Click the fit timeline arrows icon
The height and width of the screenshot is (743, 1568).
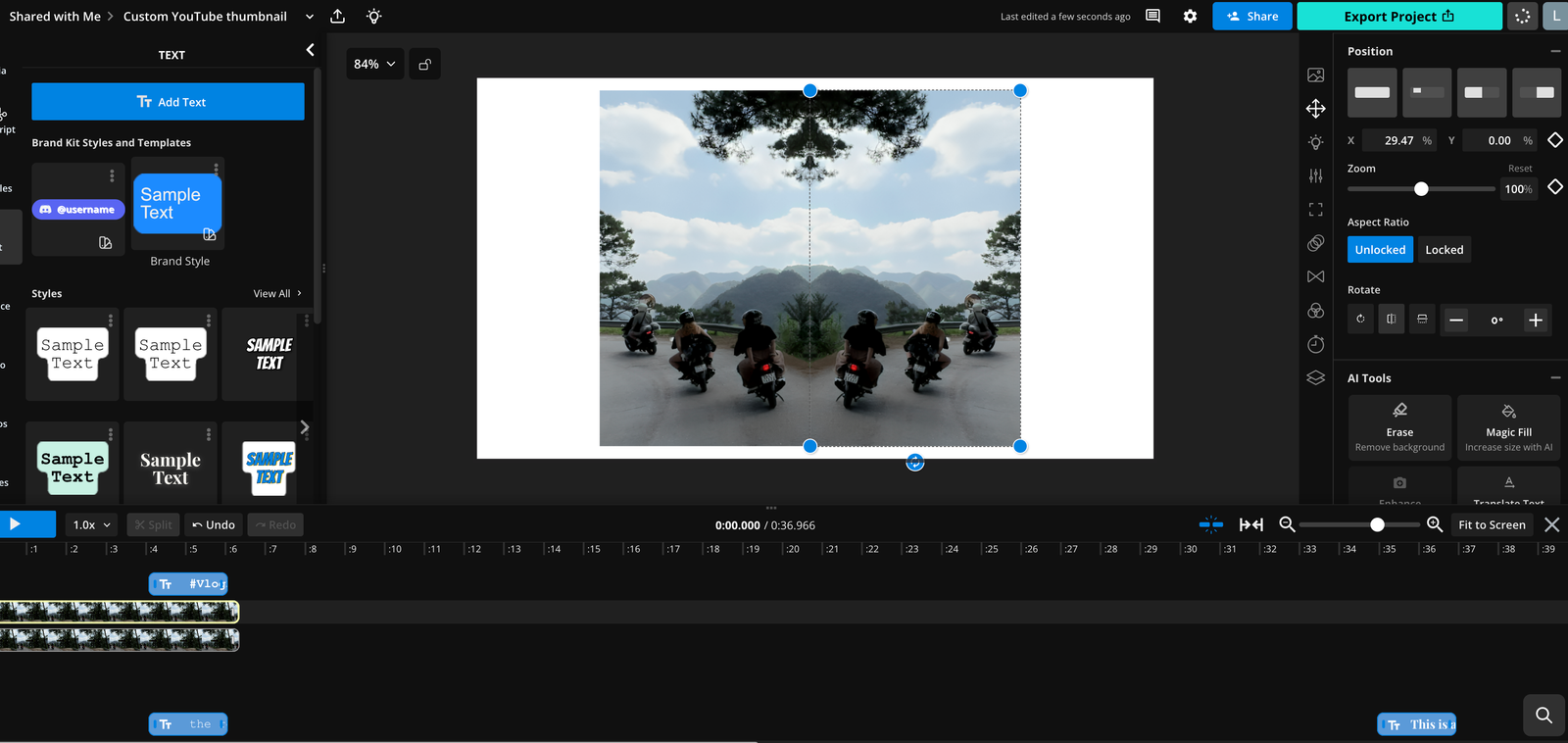pyautogui.click(x=1251, y=524)
